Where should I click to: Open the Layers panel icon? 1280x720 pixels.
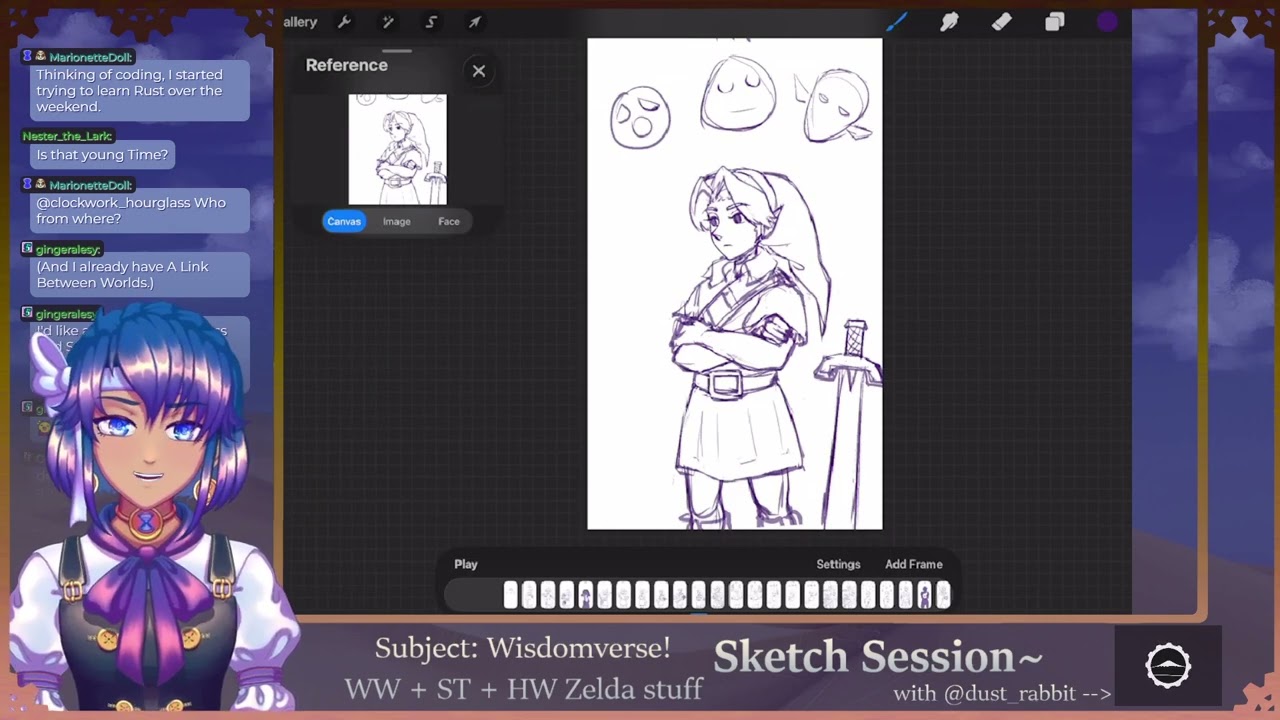coord(1055,22)
